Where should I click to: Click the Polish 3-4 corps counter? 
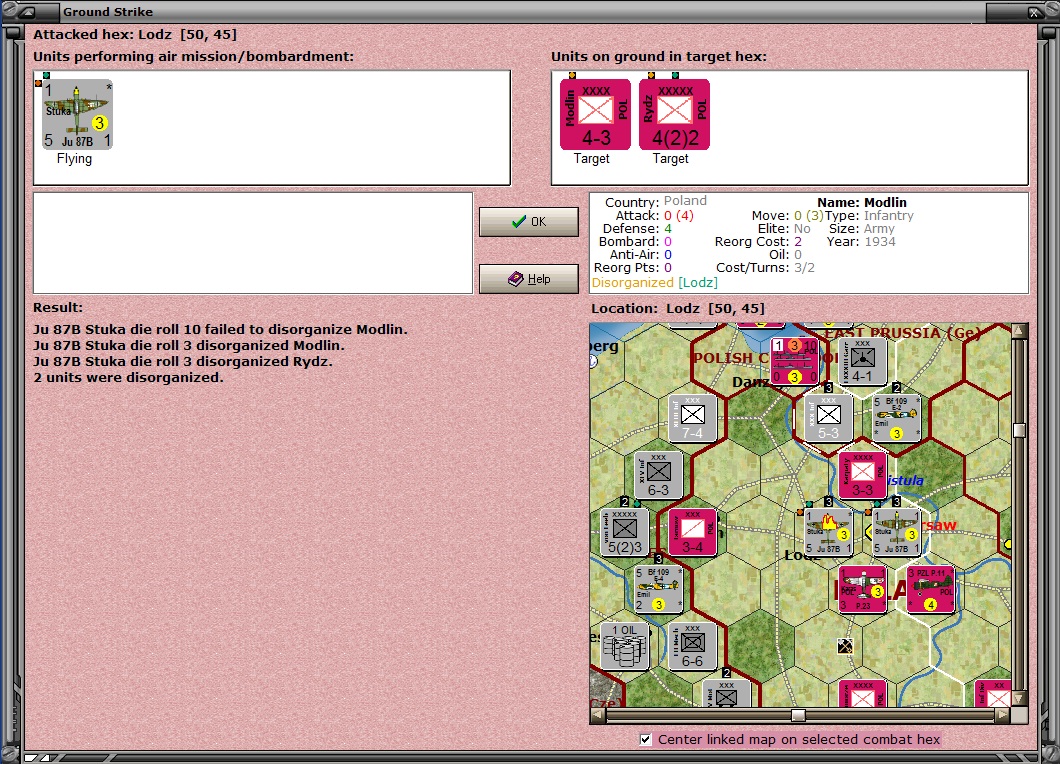[x=692, y=532]
